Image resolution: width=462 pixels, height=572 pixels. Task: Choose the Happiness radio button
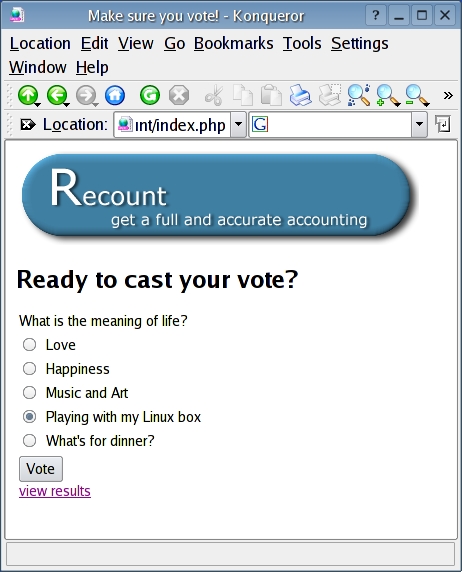point(29,368)
